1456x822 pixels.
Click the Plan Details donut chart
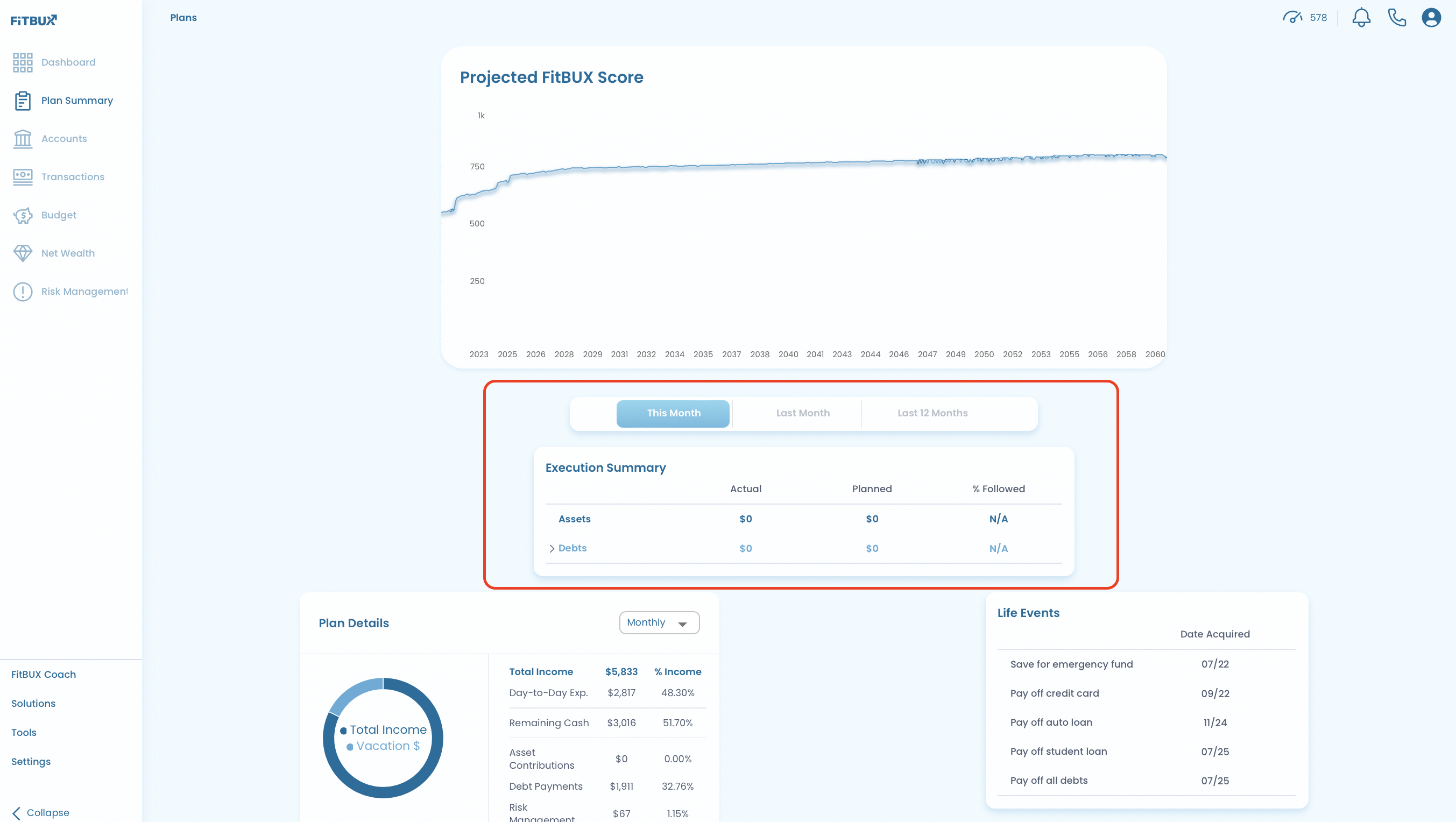click(x=383, y=739)
